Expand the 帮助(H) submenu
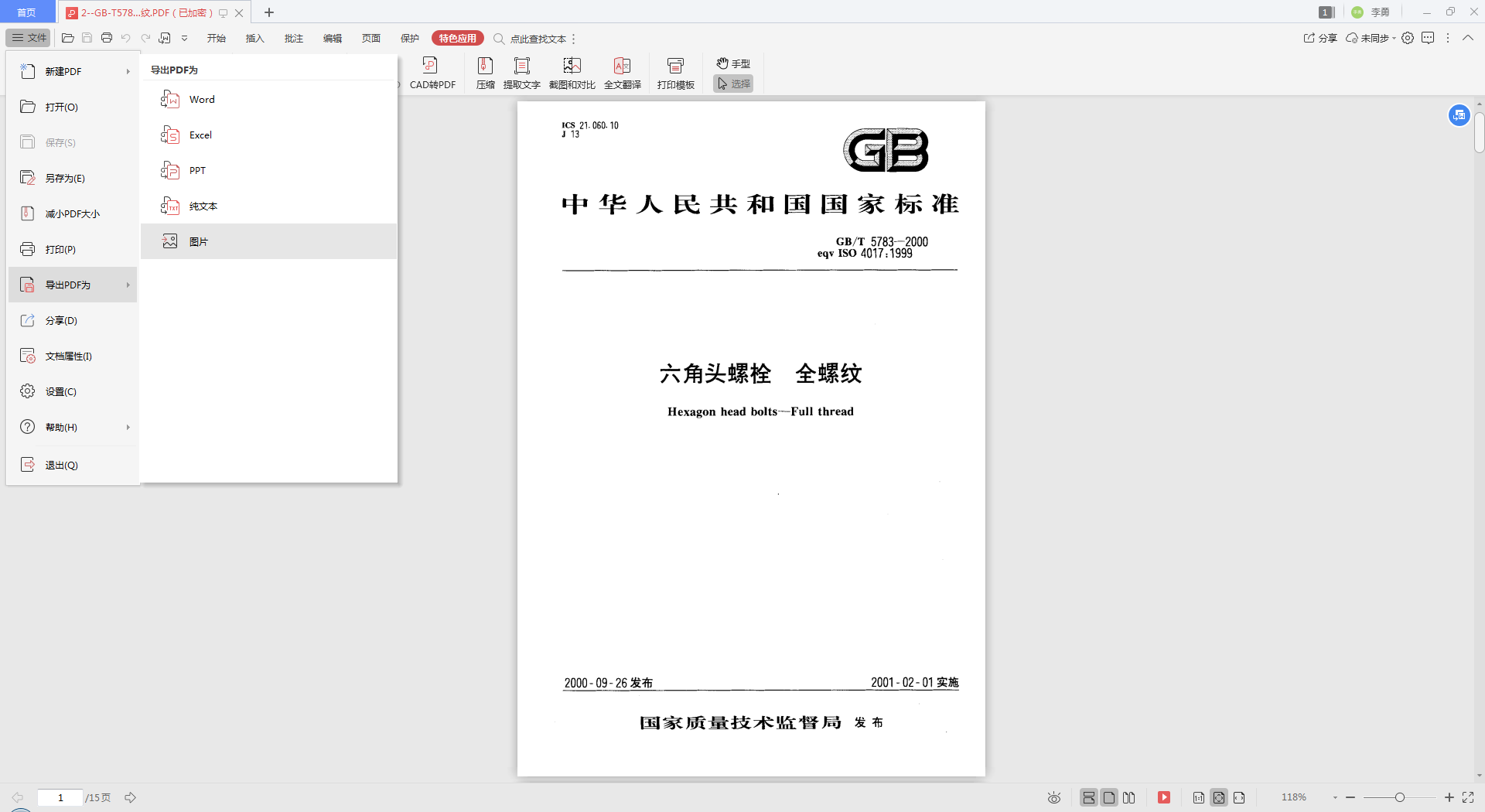Viewport: 1485px width, 812px height. 73,427
